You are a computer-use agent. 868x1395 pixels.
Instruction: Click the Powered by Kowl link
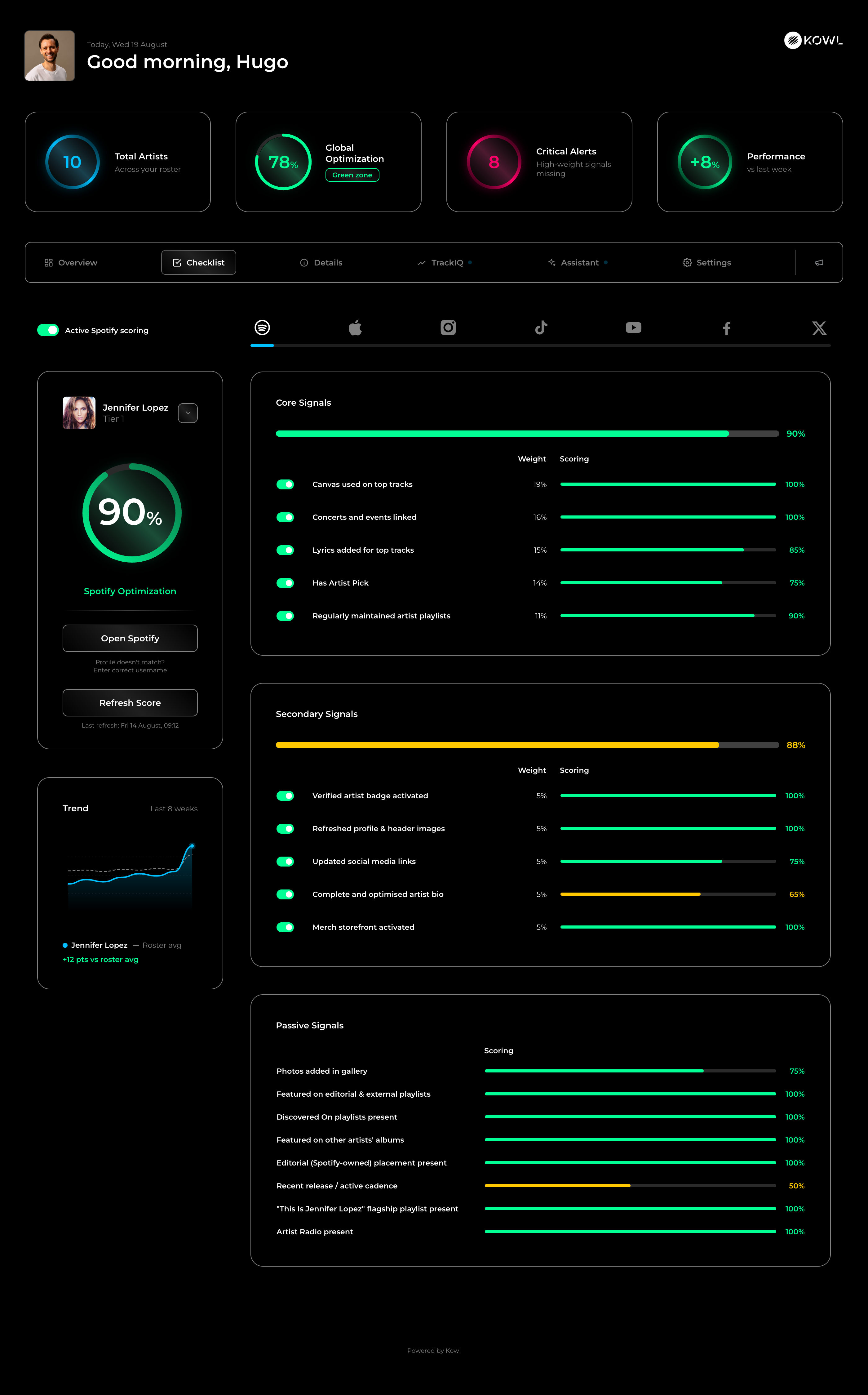point(434,1351)
